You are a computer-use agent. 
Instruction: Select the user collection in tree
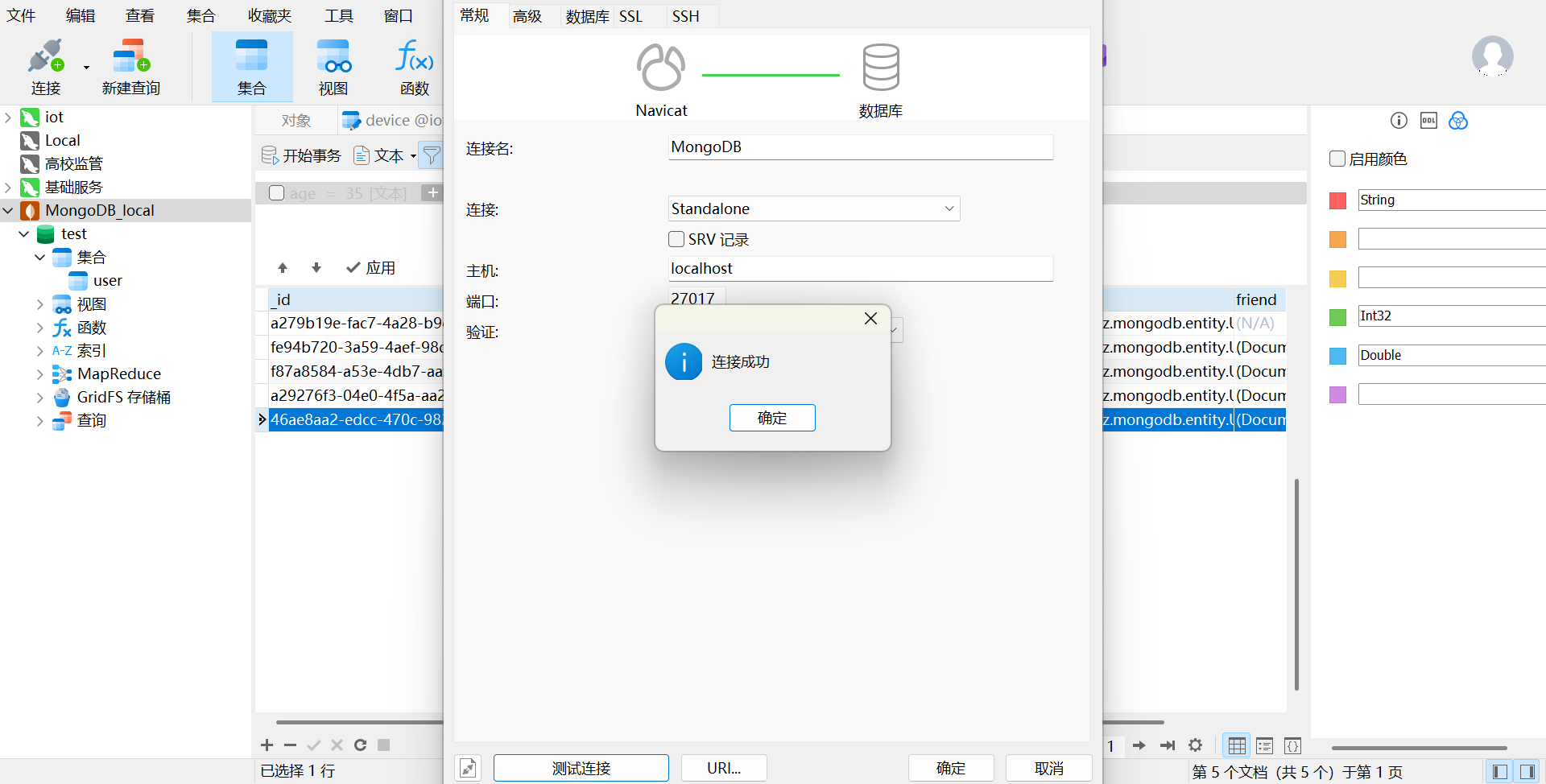pyautogui.click(x=107, y=281)
